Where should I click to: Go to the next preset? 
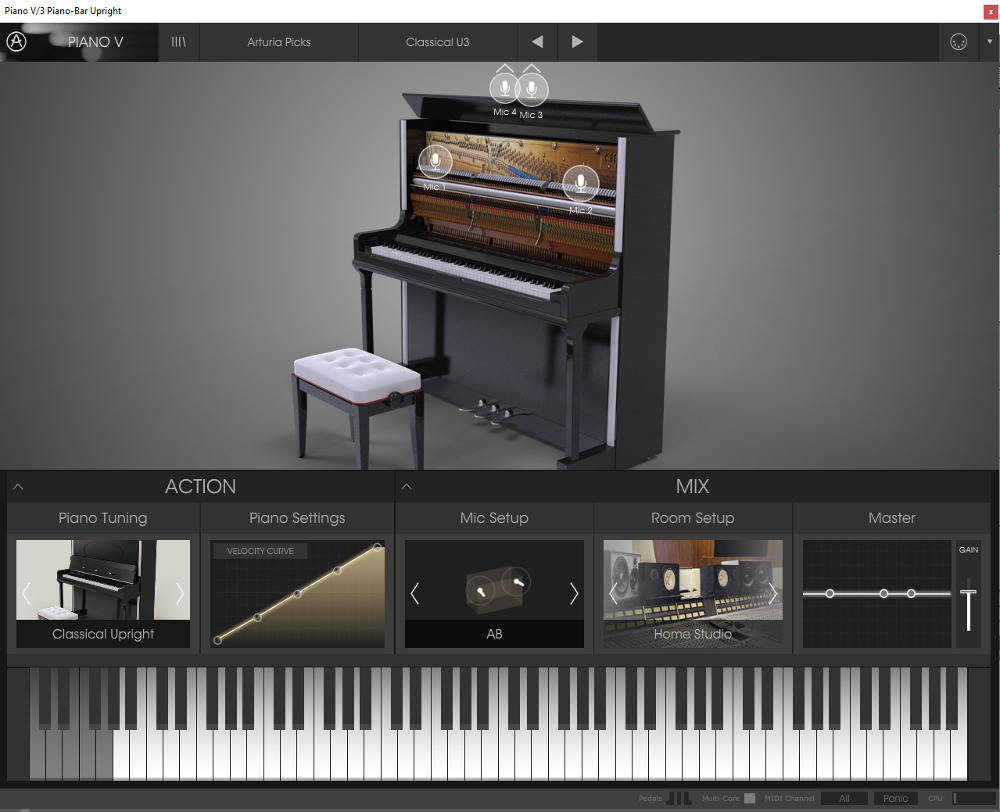click(x=577, y=42)
